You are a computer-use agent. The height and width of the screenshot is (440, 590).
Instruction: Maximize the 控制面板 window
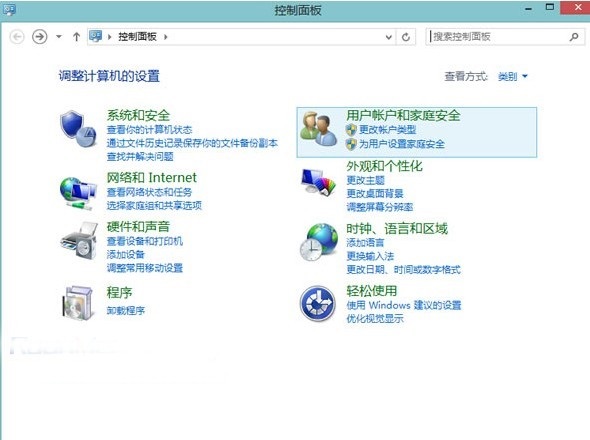[550, 8]
